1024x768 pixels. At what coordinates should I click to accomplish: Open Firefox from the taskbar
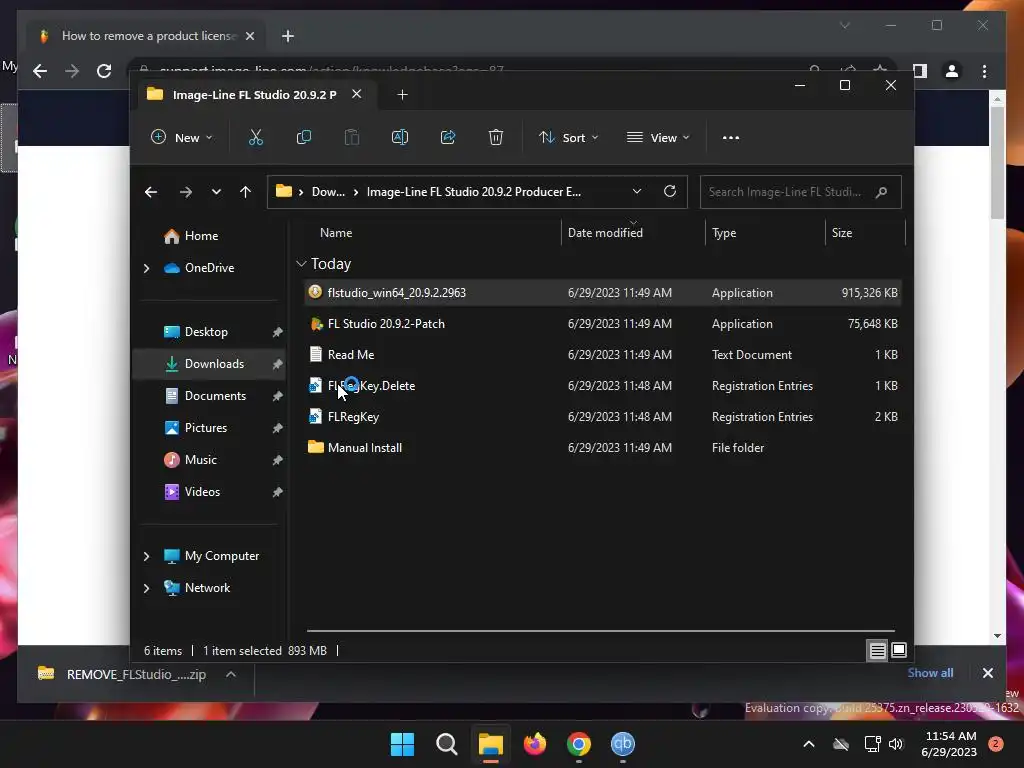point(535,744)
